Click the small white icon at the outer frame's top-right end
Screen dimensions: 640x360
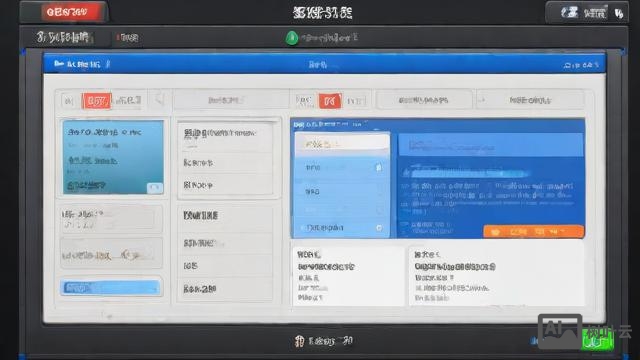click(x=619, y=13)
